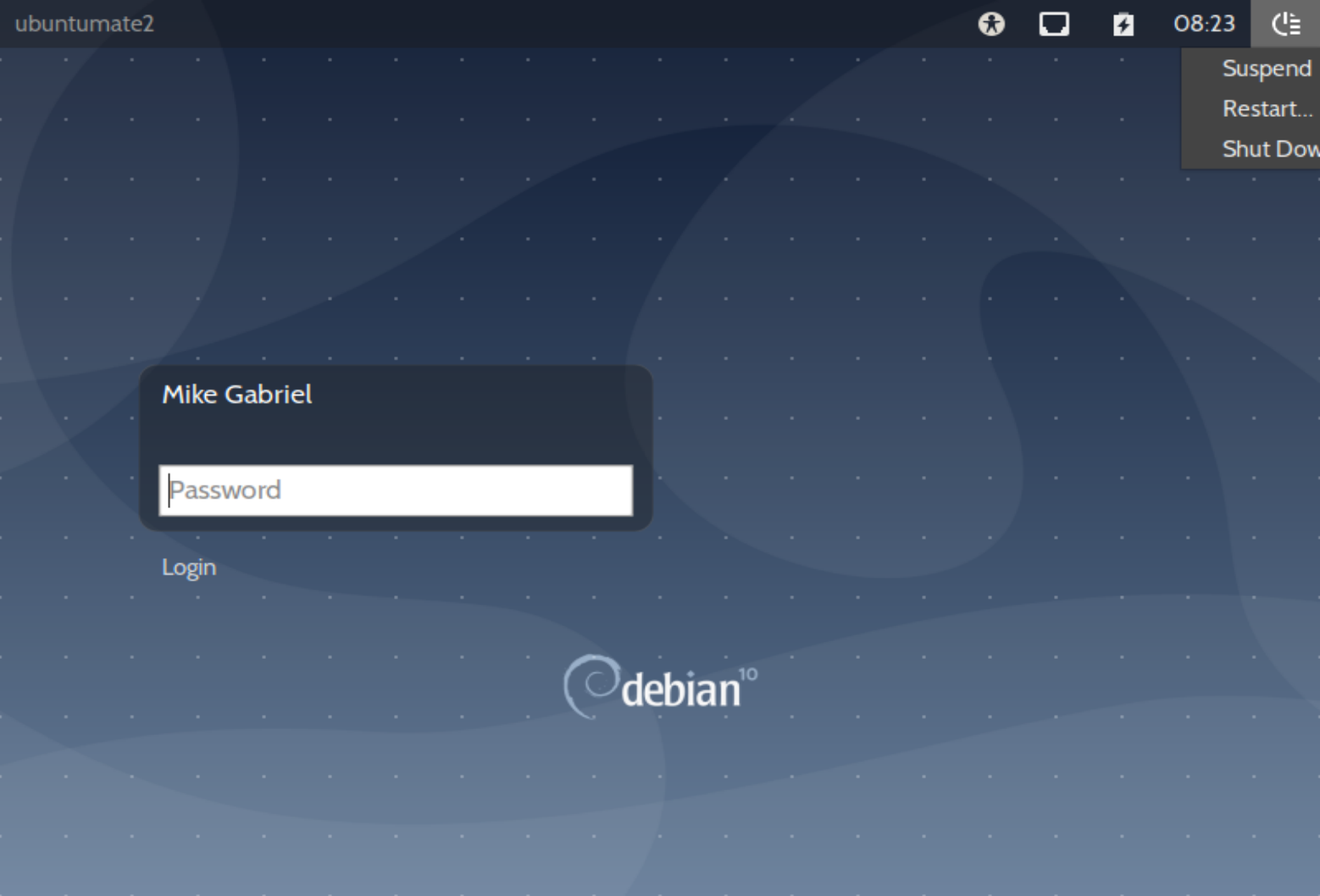Click the monitor-shaped indicator on the top panel
Screen dimensions: 1320x896
1054,25
